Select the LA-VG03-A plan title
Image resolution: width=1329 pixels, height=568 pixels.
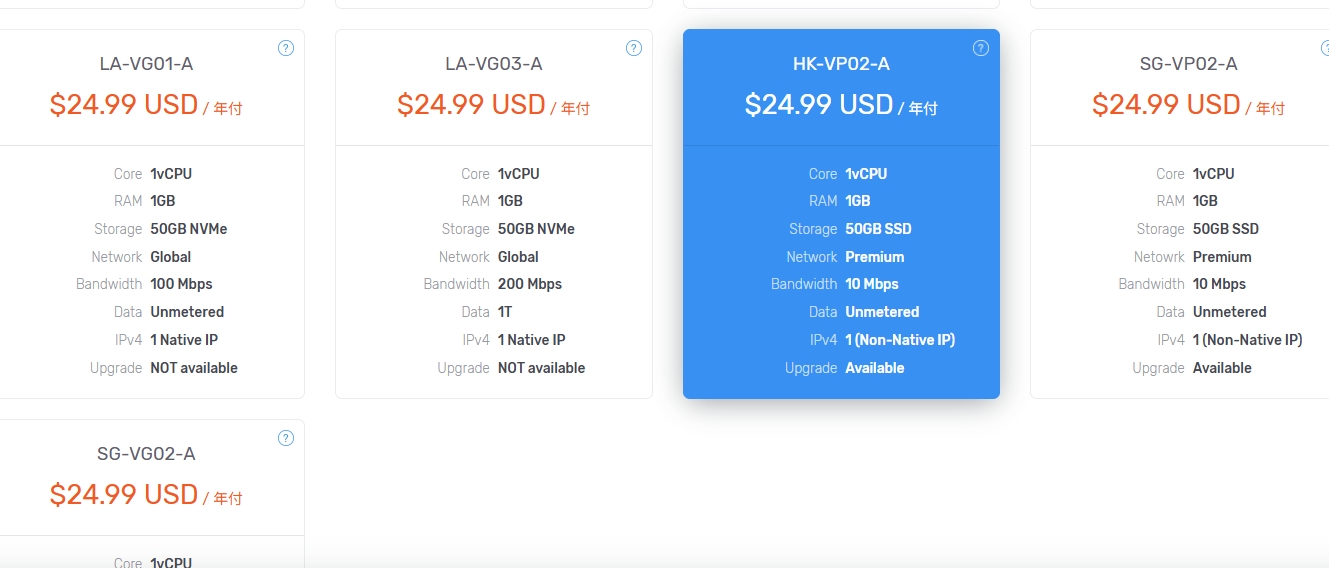coord(494,64)
